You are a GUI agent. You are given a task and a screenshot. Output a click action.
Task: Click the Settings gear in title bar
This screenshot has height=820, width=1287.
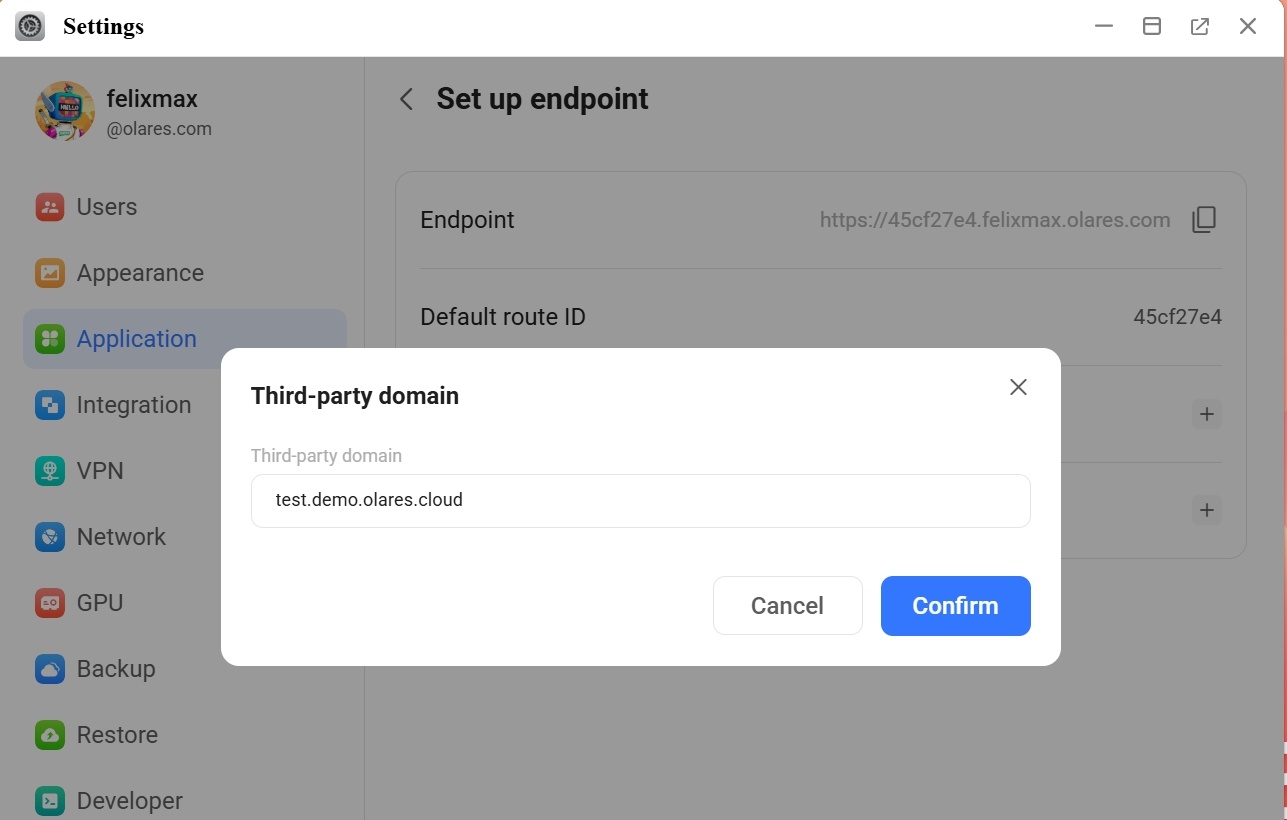tap(29, 26)
